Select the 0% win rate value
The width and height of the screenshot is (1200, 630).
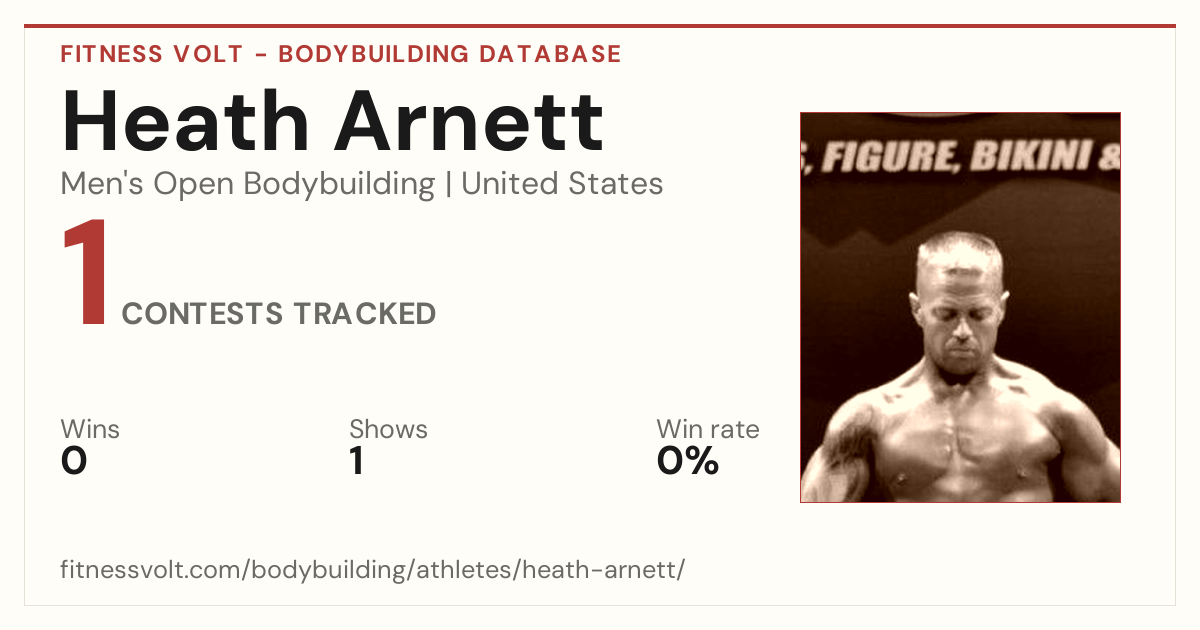(x=688, y=461)
